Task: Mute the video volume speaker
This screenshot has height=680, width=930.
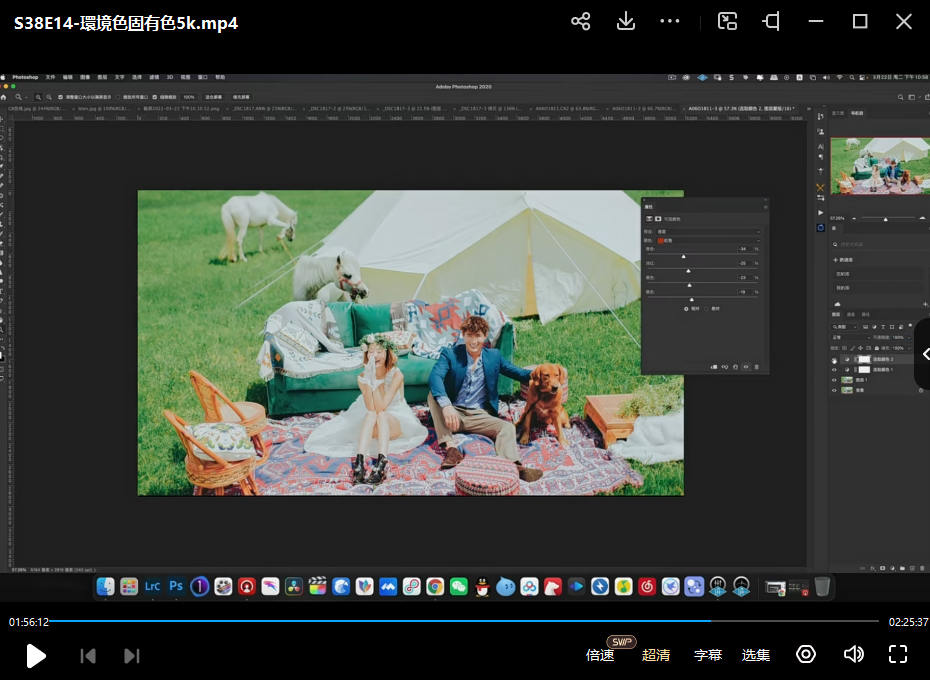Action: [853, 654]
